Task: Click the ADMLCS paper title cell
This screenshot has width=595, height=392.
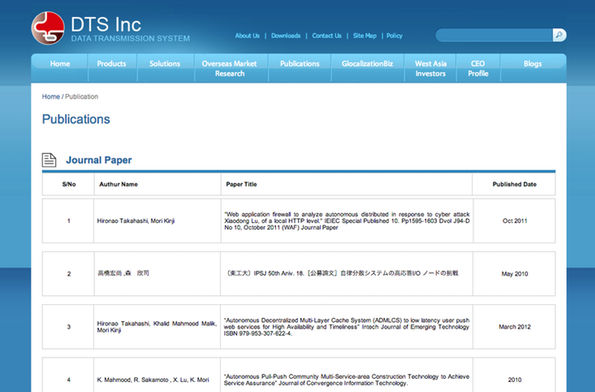Action: 346,327
